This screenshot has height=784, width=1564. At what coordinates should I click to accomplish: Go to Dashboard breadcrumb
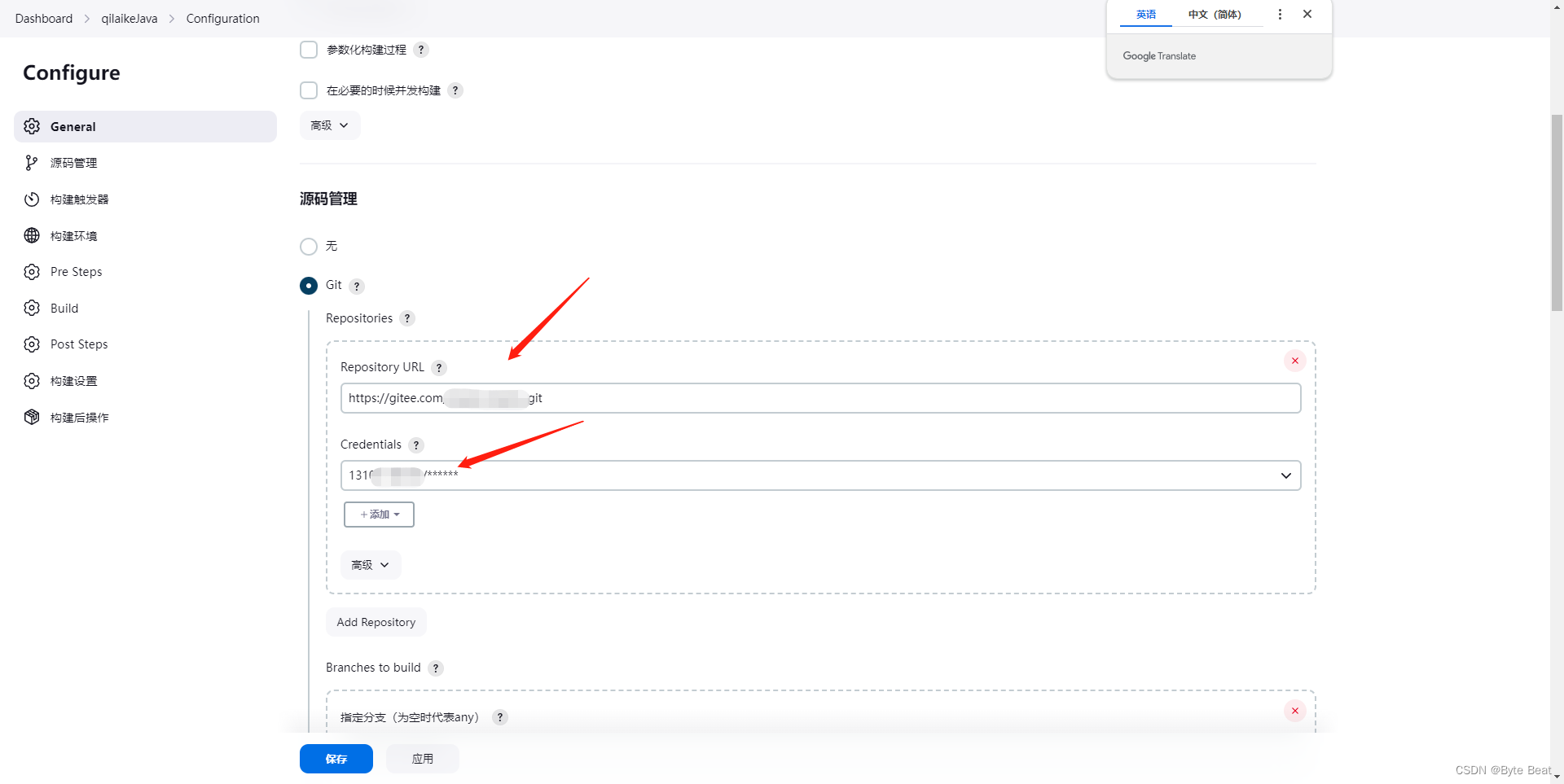tap(44, 18)
